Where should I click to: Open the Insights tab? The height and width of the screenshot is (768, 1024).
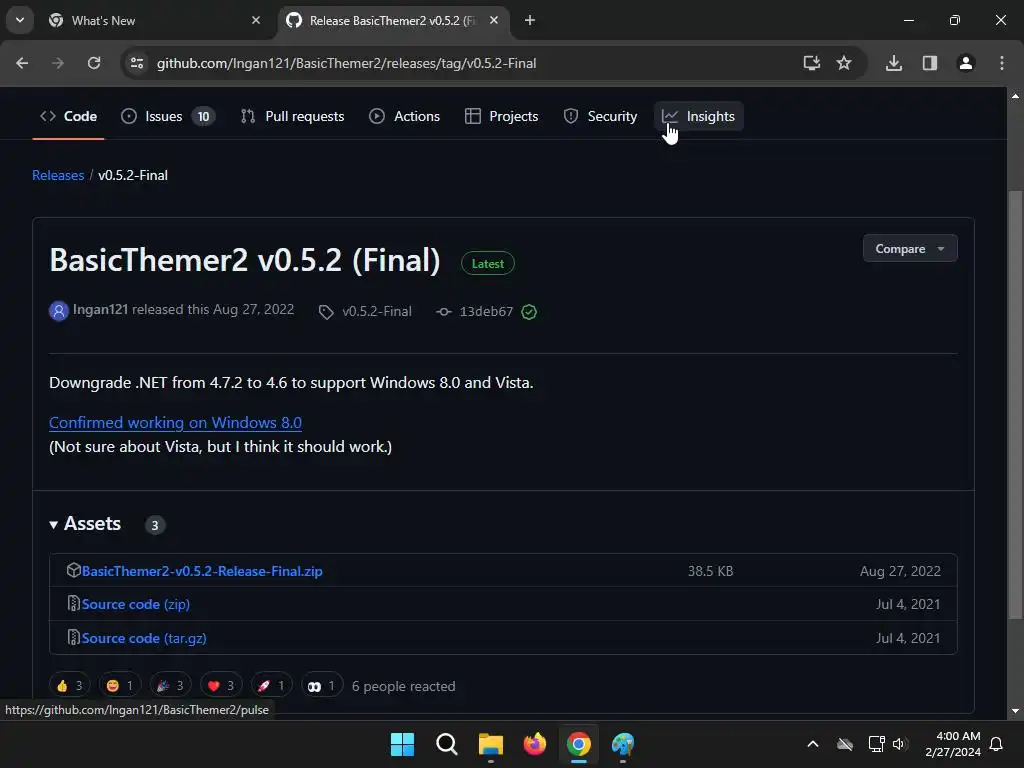(699, 116)
